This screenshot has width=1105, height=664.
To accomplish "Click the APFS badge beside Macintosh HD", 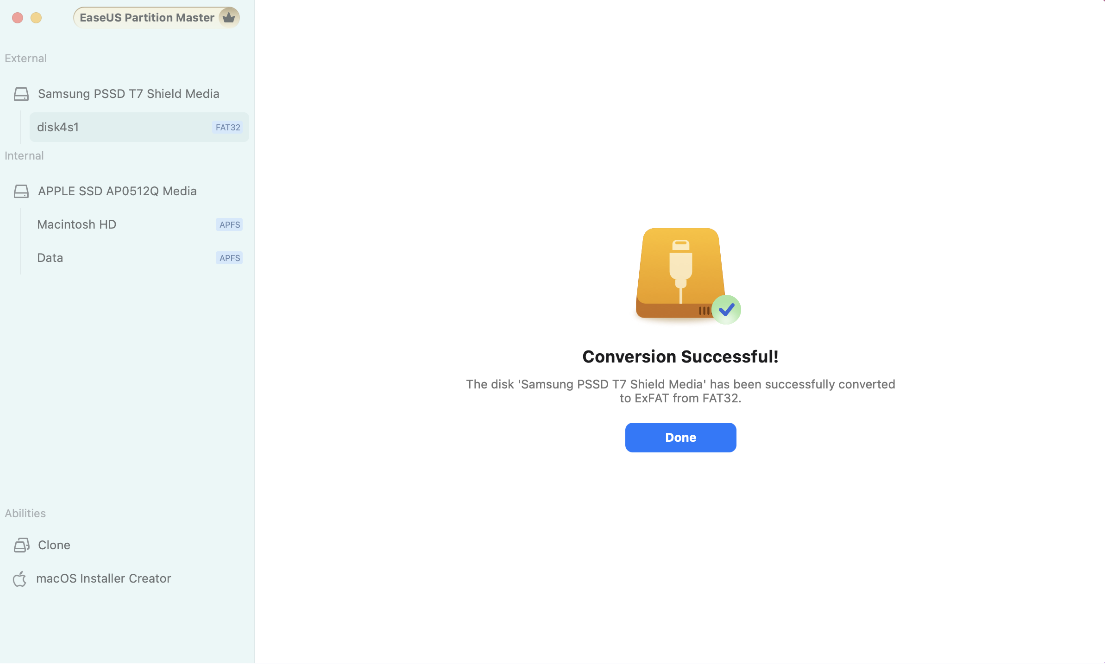I will tap(229, 225).
